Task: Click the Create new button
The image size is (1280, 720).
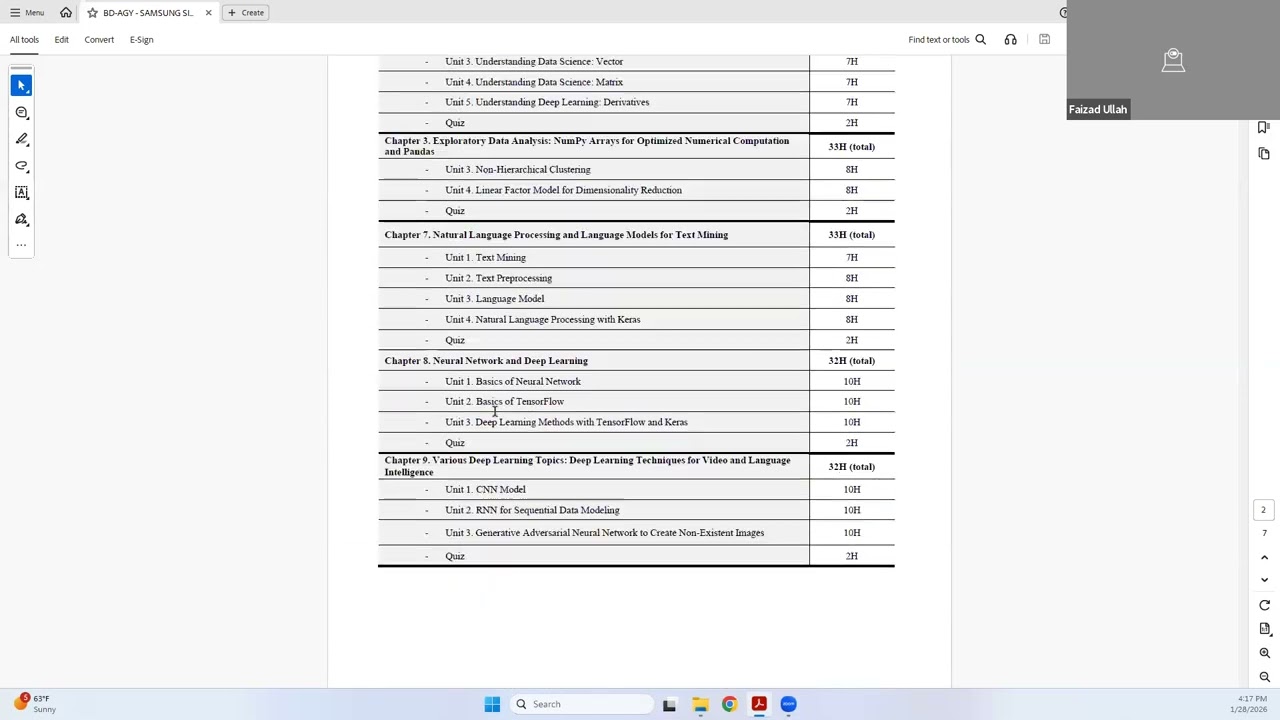Action: point(246,13)
